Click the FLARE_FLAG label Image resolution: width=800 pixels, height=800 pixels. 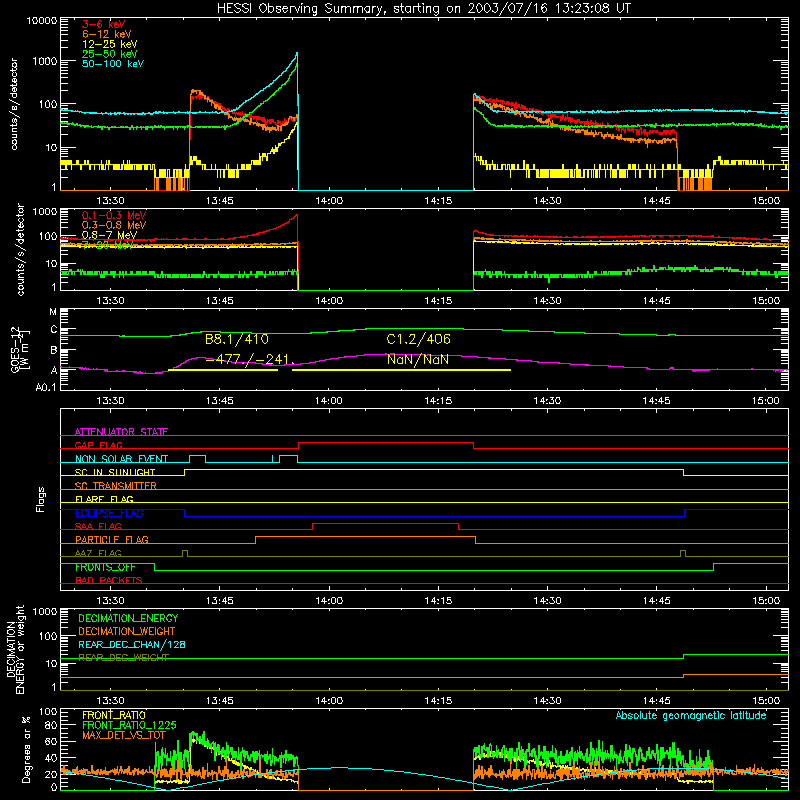point(104,499)
